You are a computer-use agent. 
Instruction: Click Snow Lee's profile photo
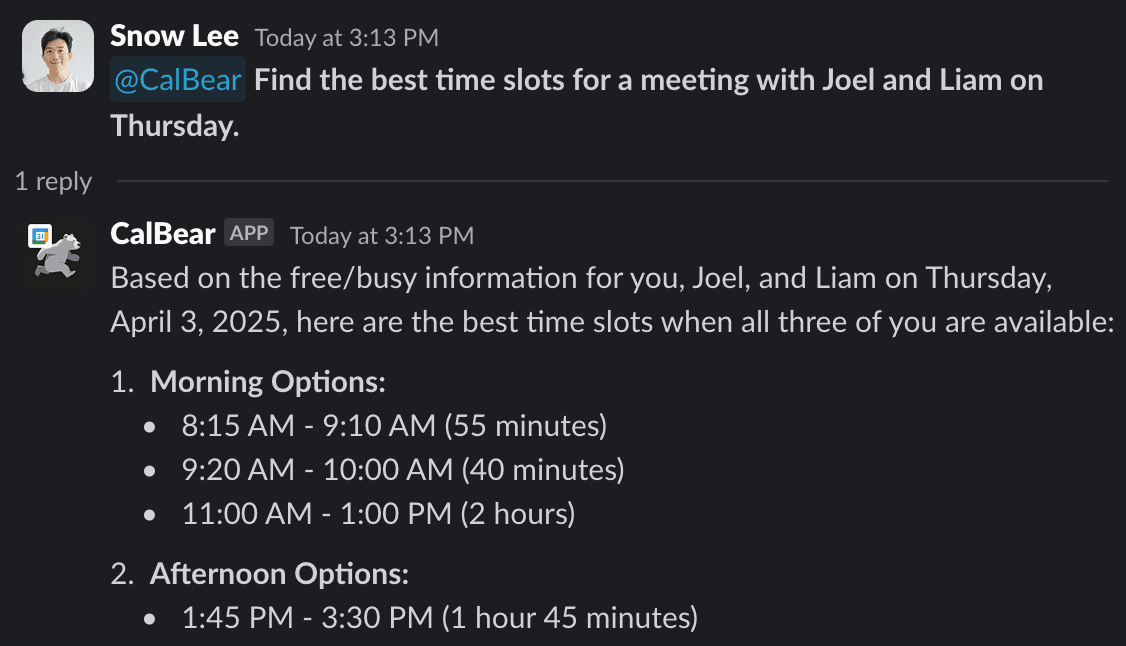pos(58,56)
